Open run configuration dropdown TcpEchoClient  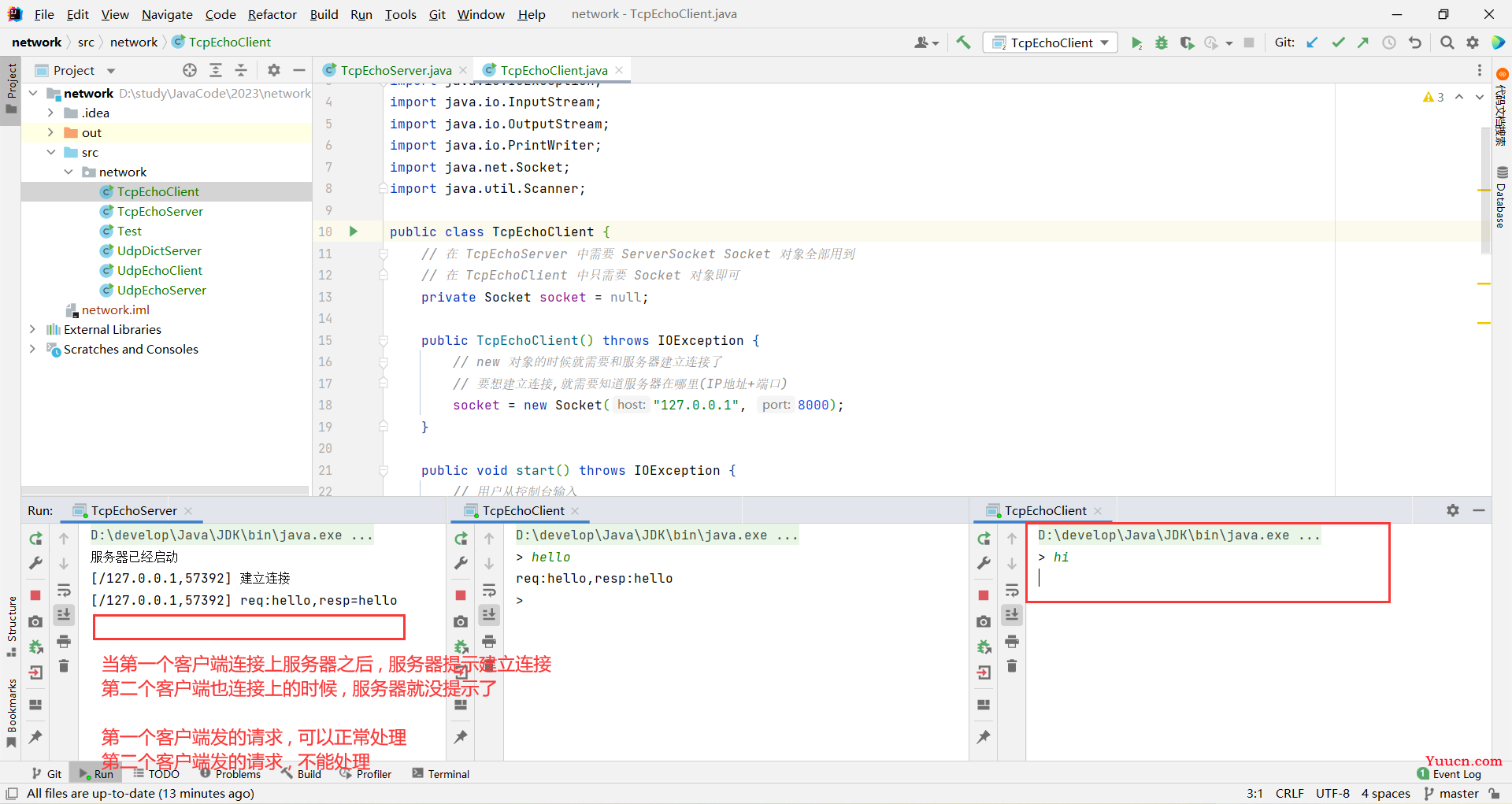1051,43
